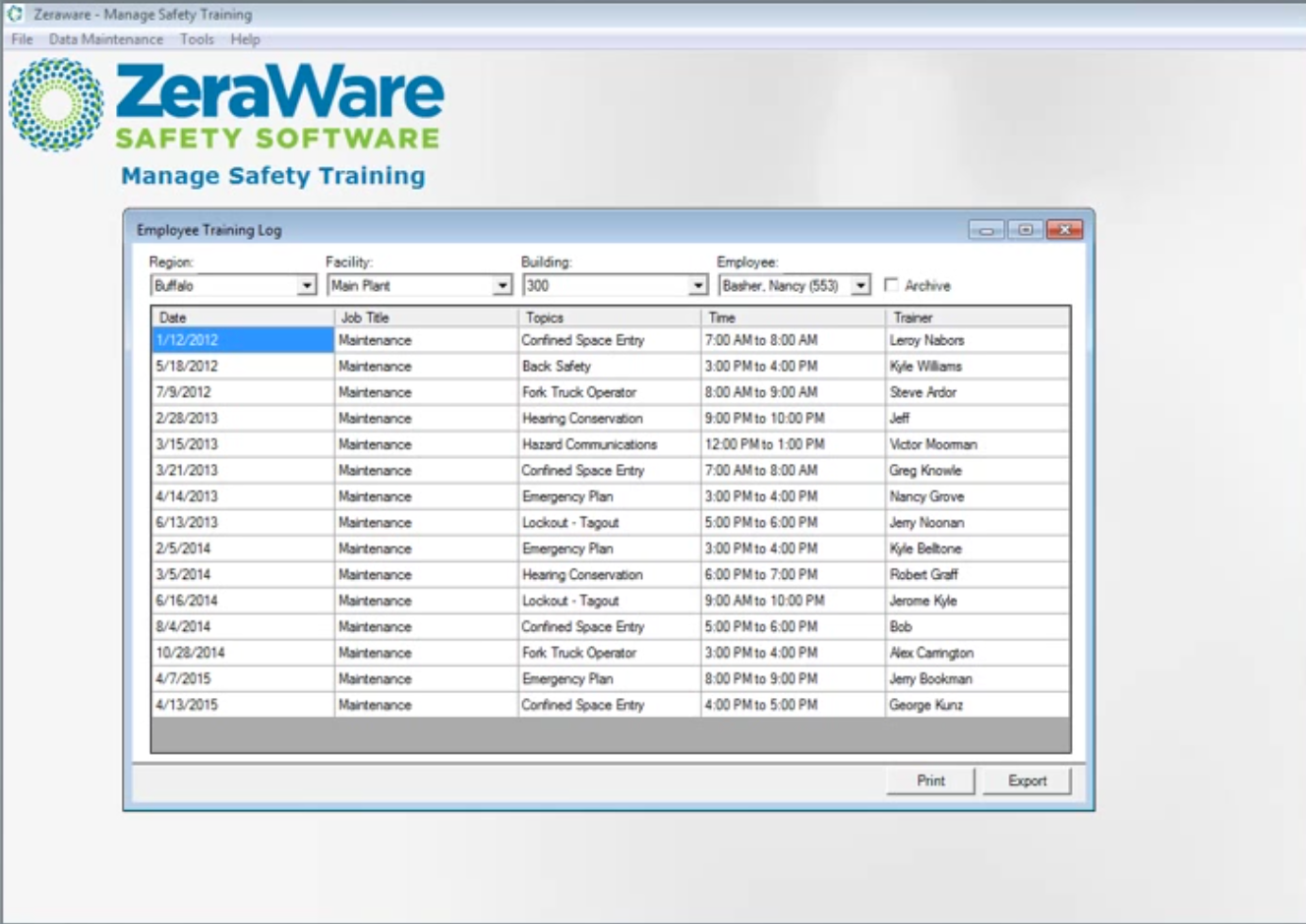Open the Employee dropdown for Basher, Nancy
Viewport: 1306px width, 924px height.
[x=861, y=286]
